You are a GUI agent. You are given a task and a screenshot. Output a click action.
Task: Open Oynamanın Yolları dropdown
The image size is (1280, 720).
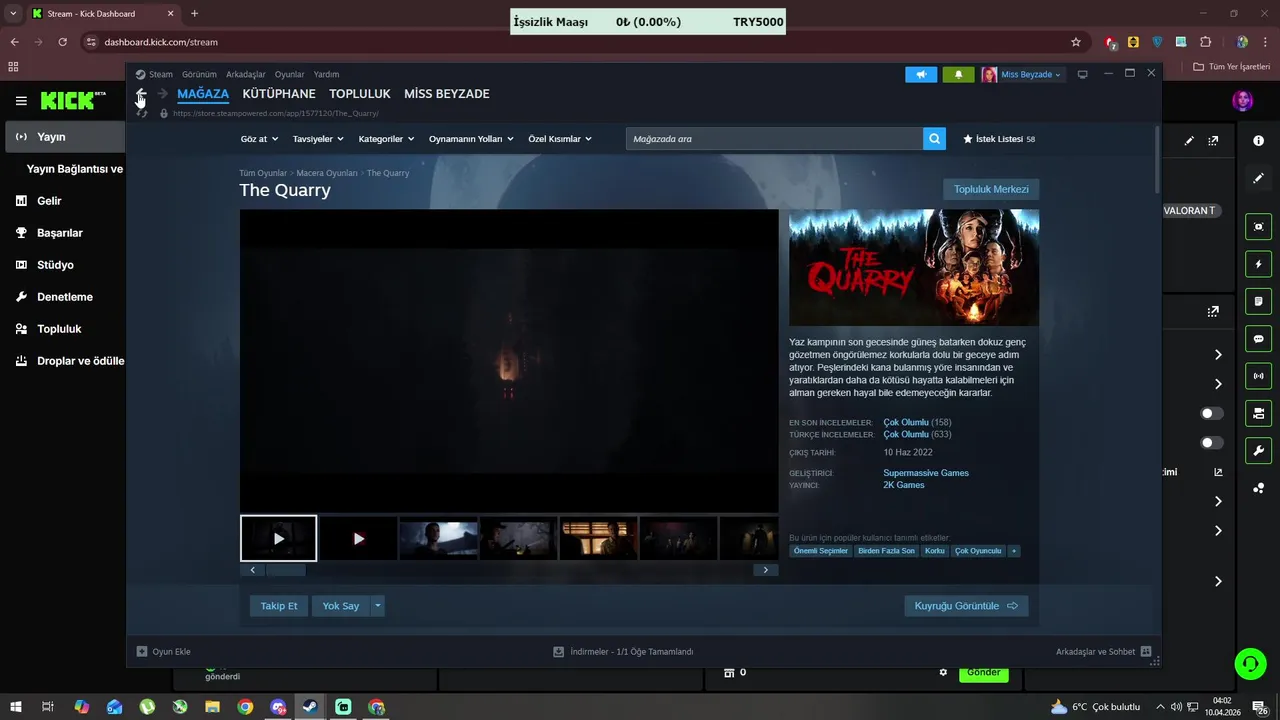click(471, 139)
